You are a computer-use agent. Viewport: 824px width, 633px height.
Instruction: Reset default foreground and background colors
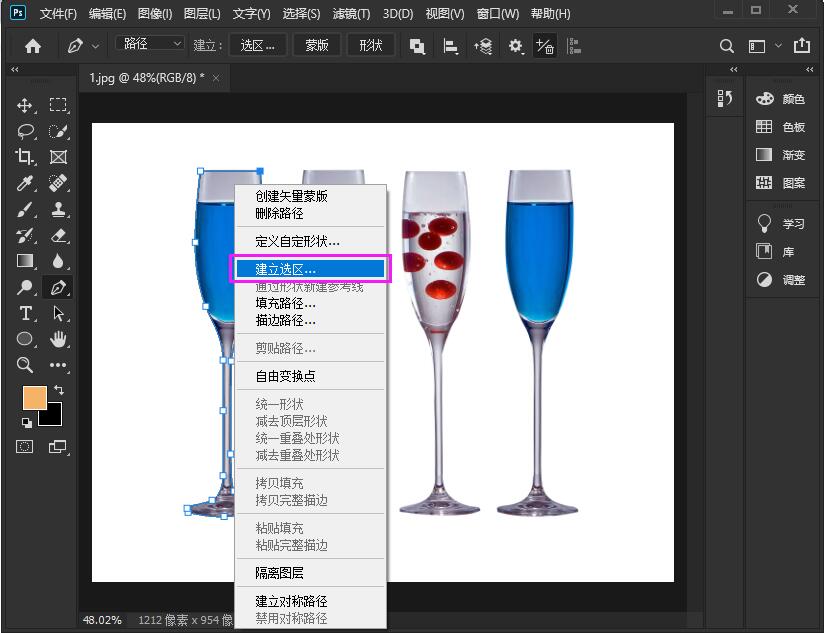26,423
